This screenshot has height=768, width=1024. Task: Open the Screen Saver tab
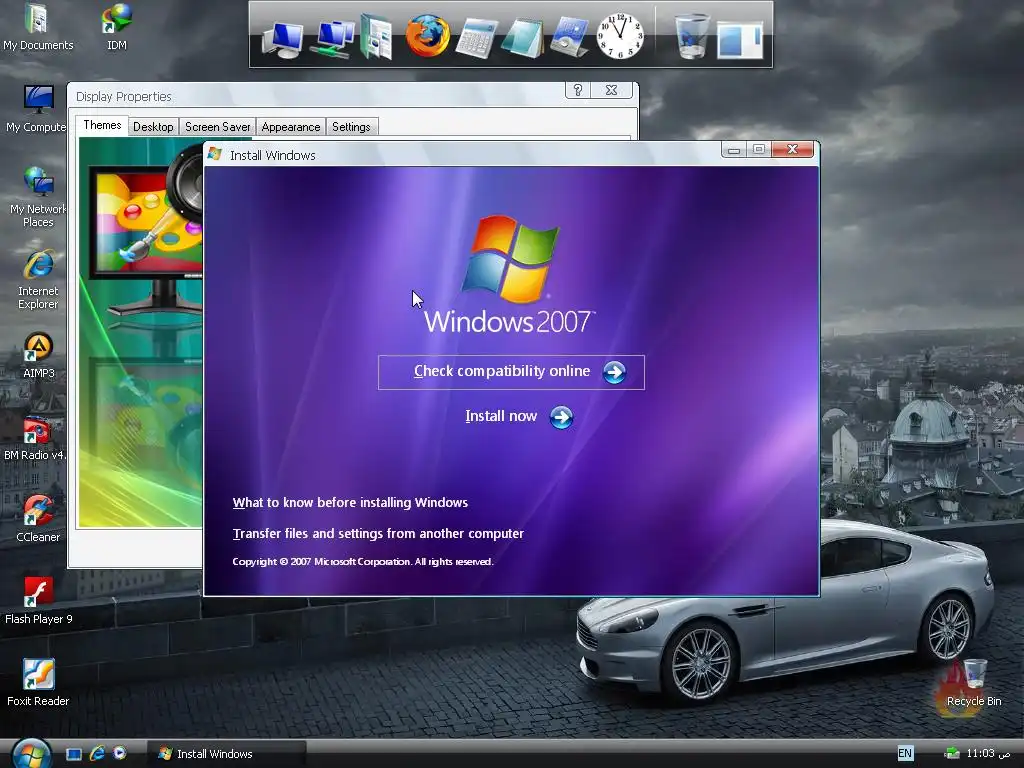coord(217,127)
